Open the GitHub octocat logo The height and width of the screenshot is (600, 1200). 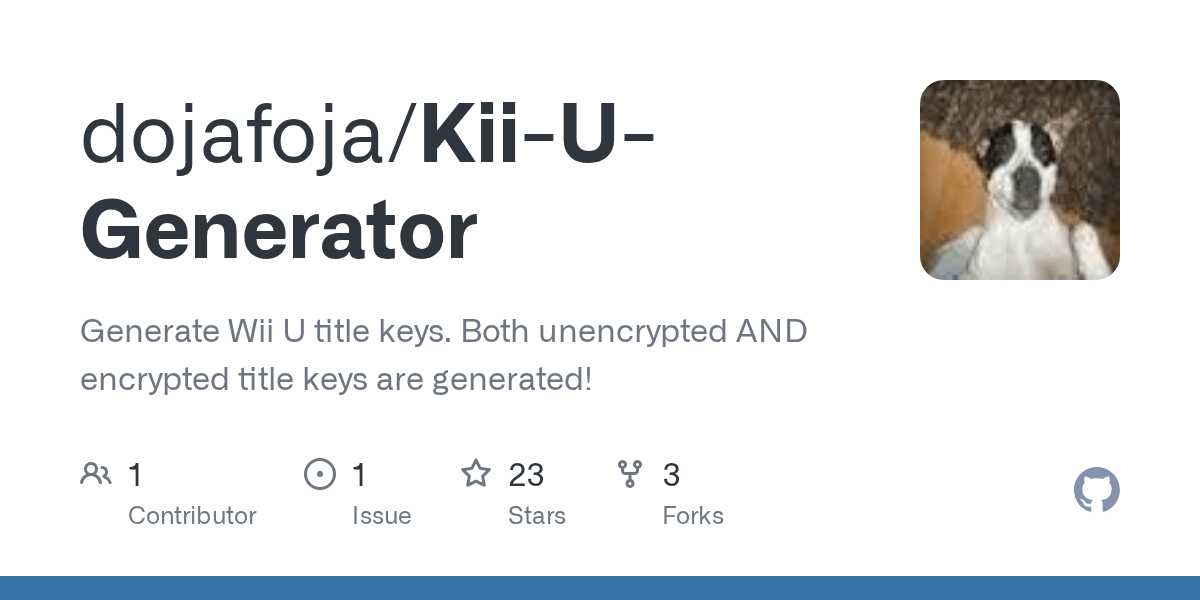(x=1097, y=490)
